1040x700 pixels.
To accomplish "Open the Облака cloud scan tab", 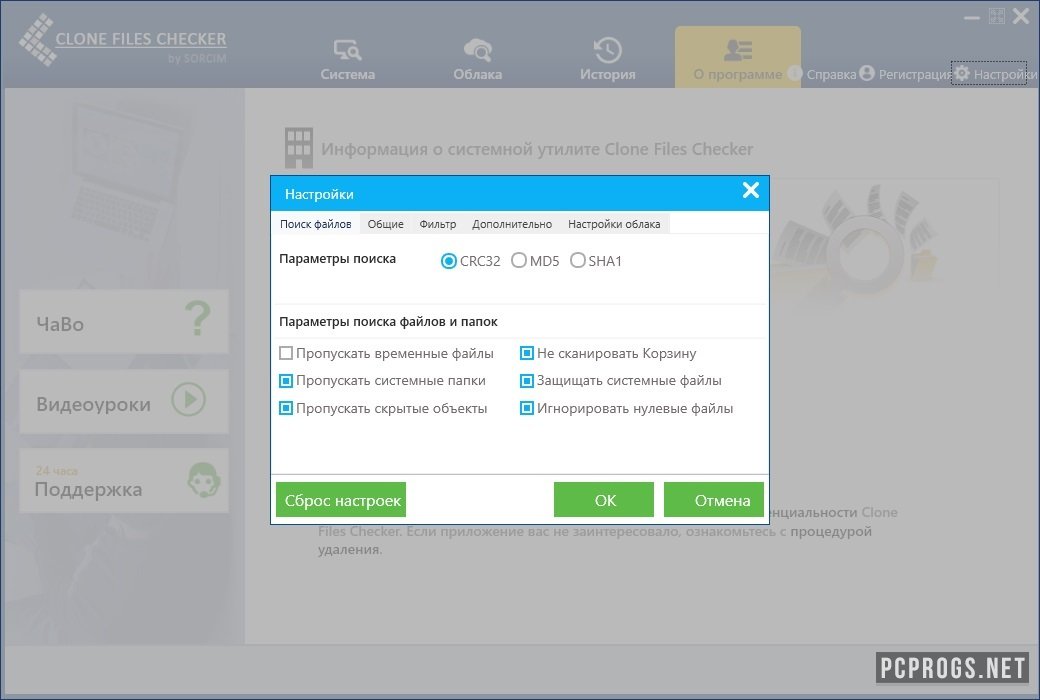I will point(478,59).
